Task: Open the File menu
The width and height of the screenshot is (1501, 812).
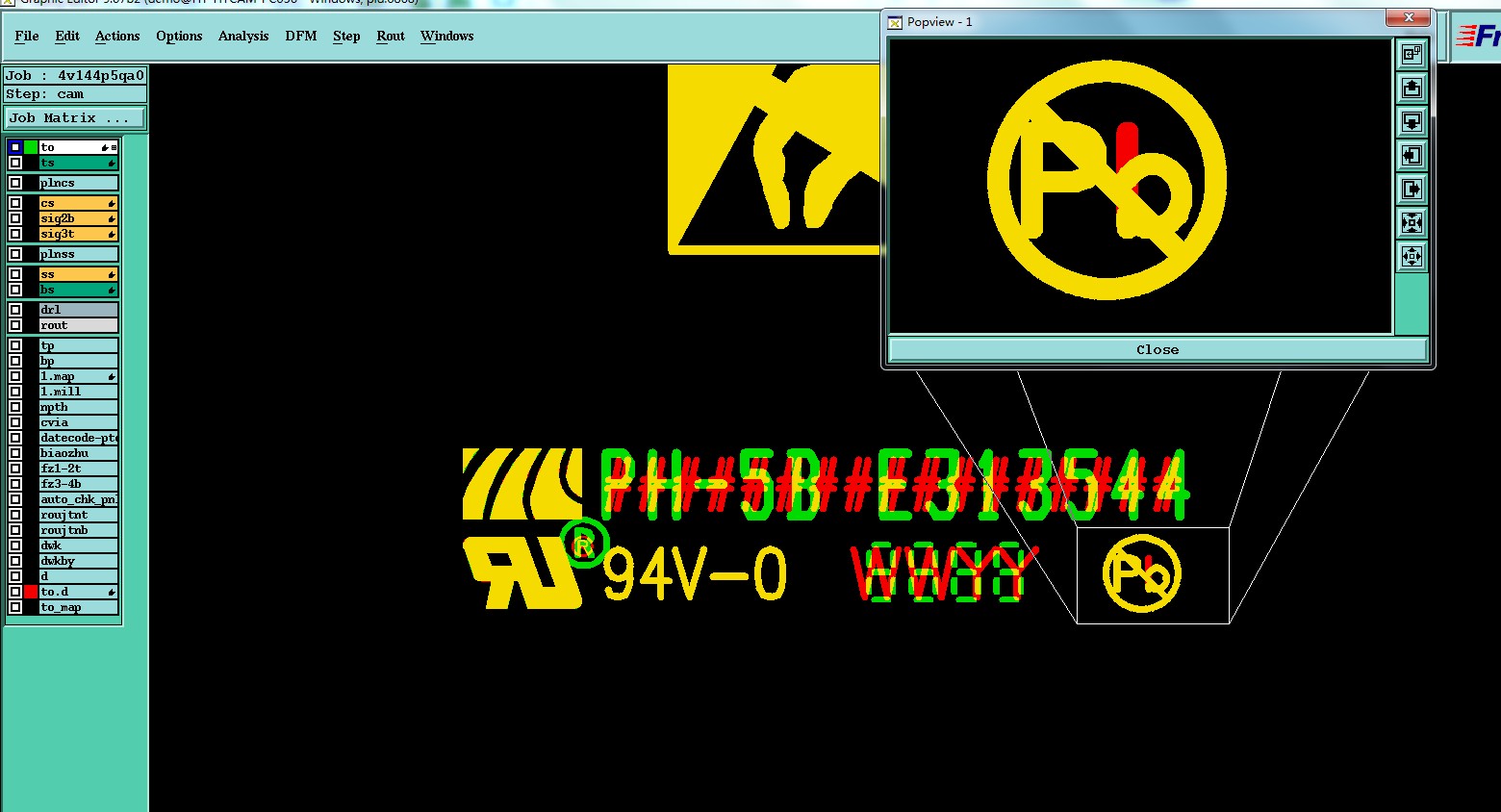Action: click(x=27, y=36)
